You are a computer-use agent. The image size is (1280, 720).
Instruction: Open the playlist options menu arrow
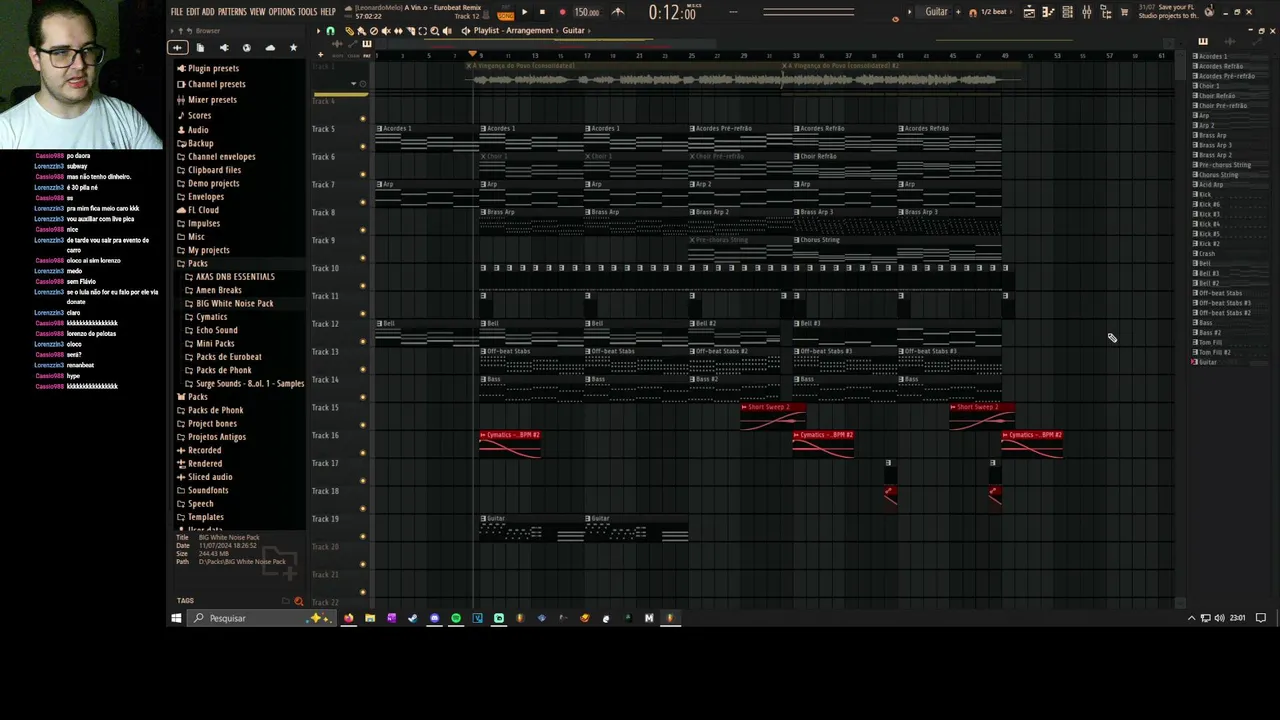(318, 31)
